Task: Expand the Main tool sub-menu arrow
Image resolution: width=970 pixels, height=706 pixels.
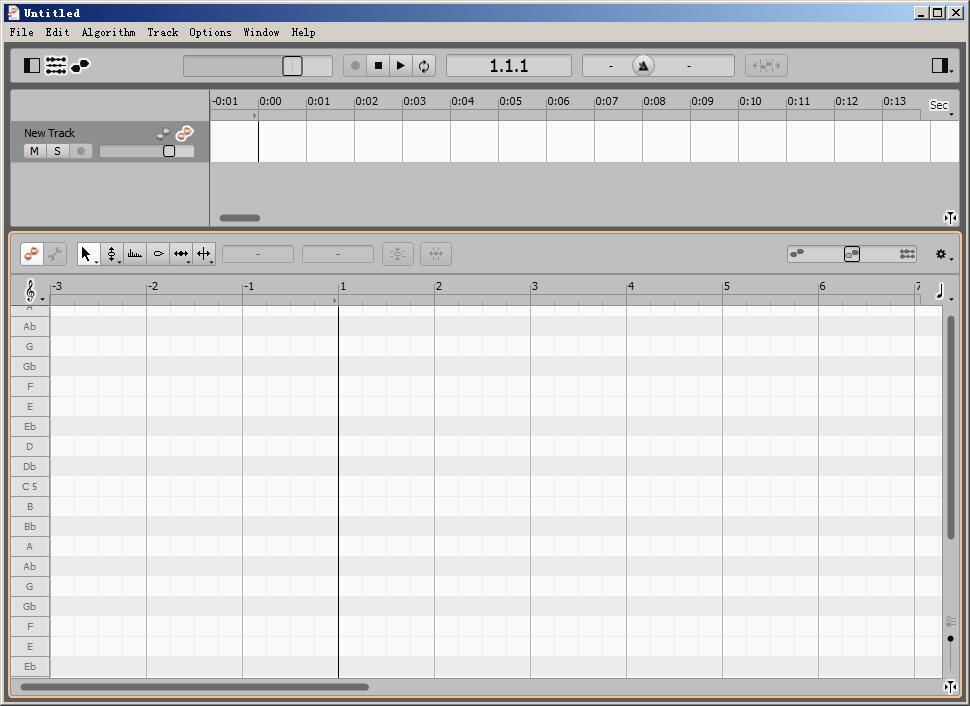Action: tap(97, 262)
